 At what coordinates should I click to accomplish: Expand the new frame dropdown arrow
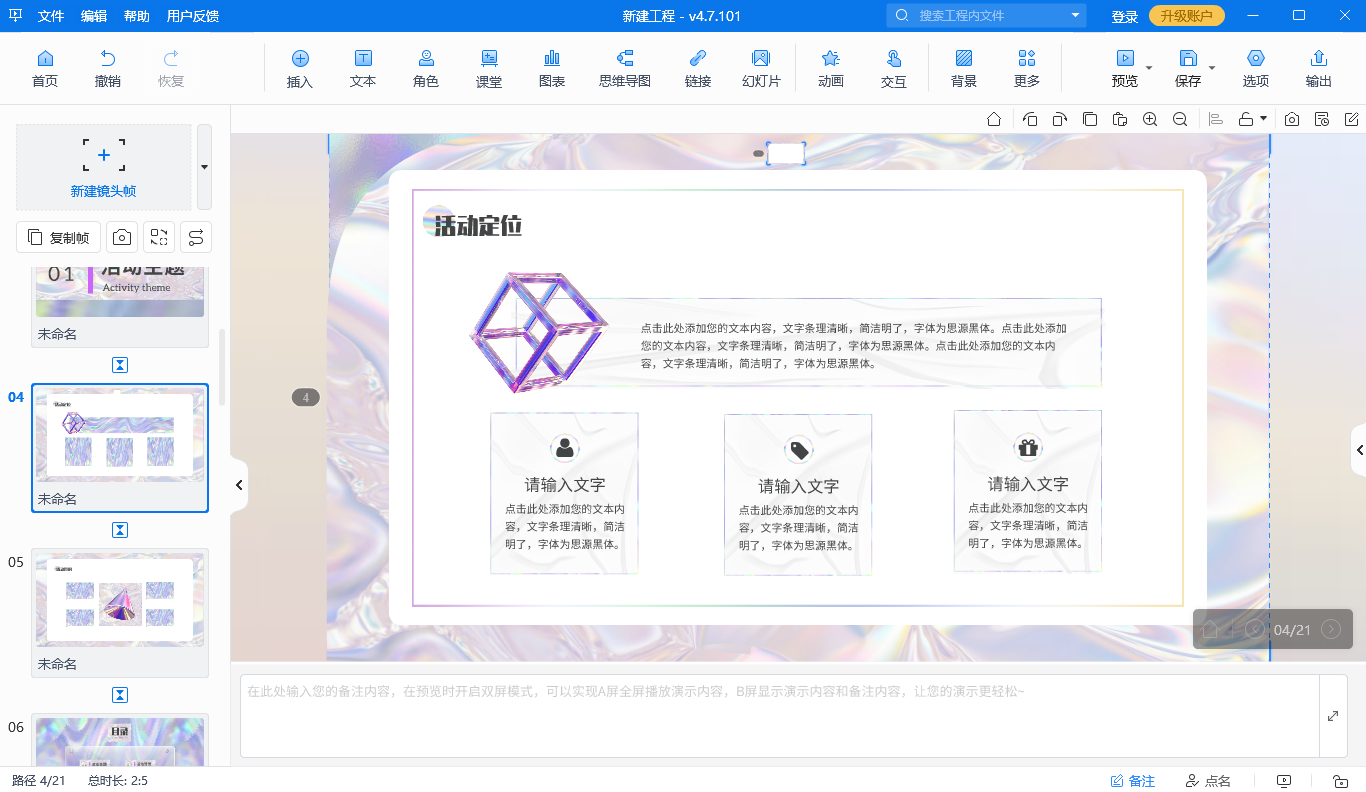[x=204, y=167]
